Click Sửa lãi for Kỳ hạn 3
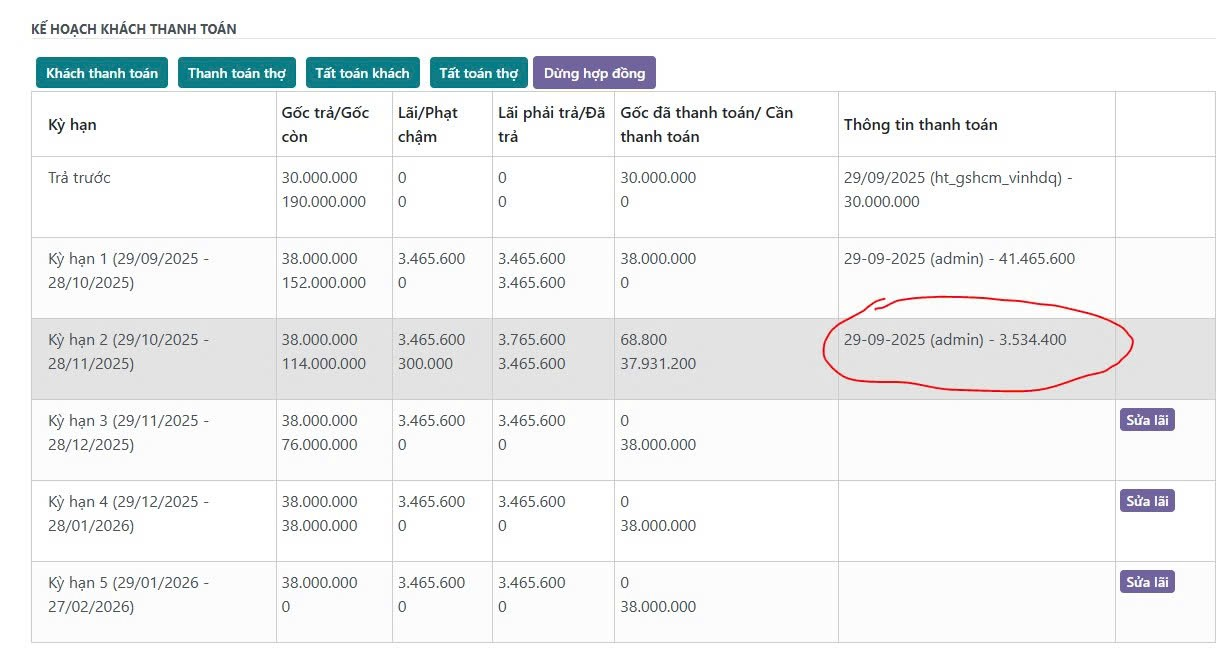 [1146, 420]
